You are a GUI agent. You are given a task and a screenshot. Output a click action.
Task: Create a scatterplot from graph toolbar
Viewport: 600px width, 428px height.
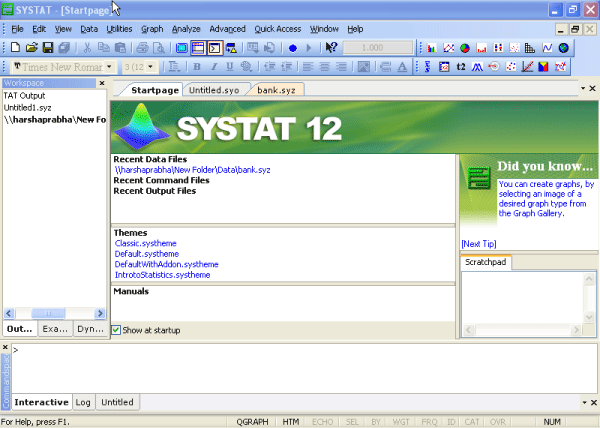point(515,48)
